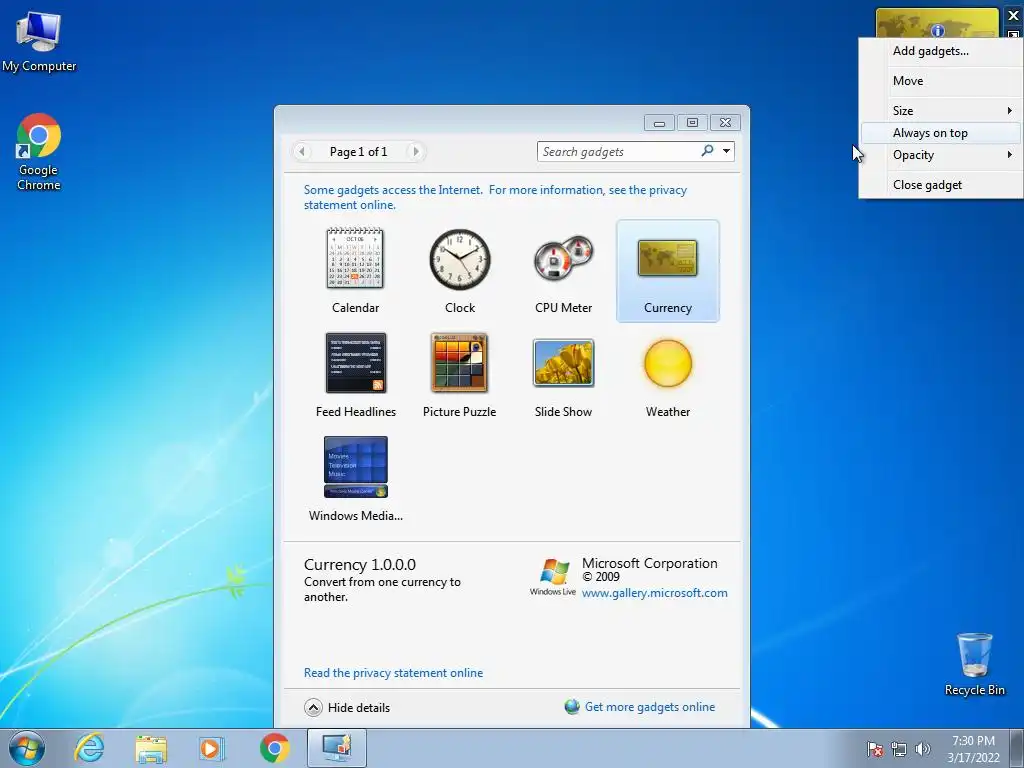Expand the Opacity submenu
This screenshot has width=1024, height=768.
coord(940,155)
